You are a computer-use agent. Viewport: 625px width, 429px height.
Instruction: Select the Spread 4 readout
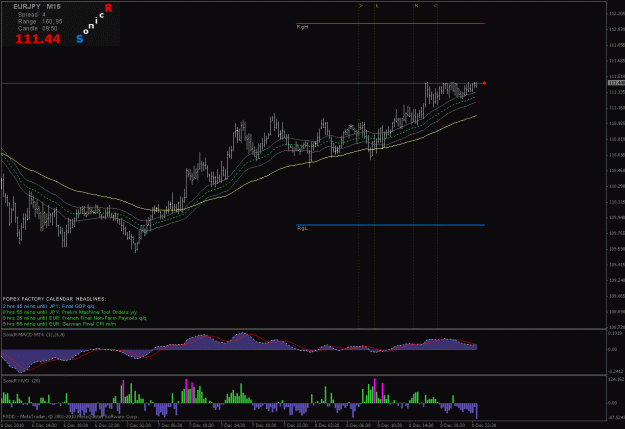pos(32,15)
